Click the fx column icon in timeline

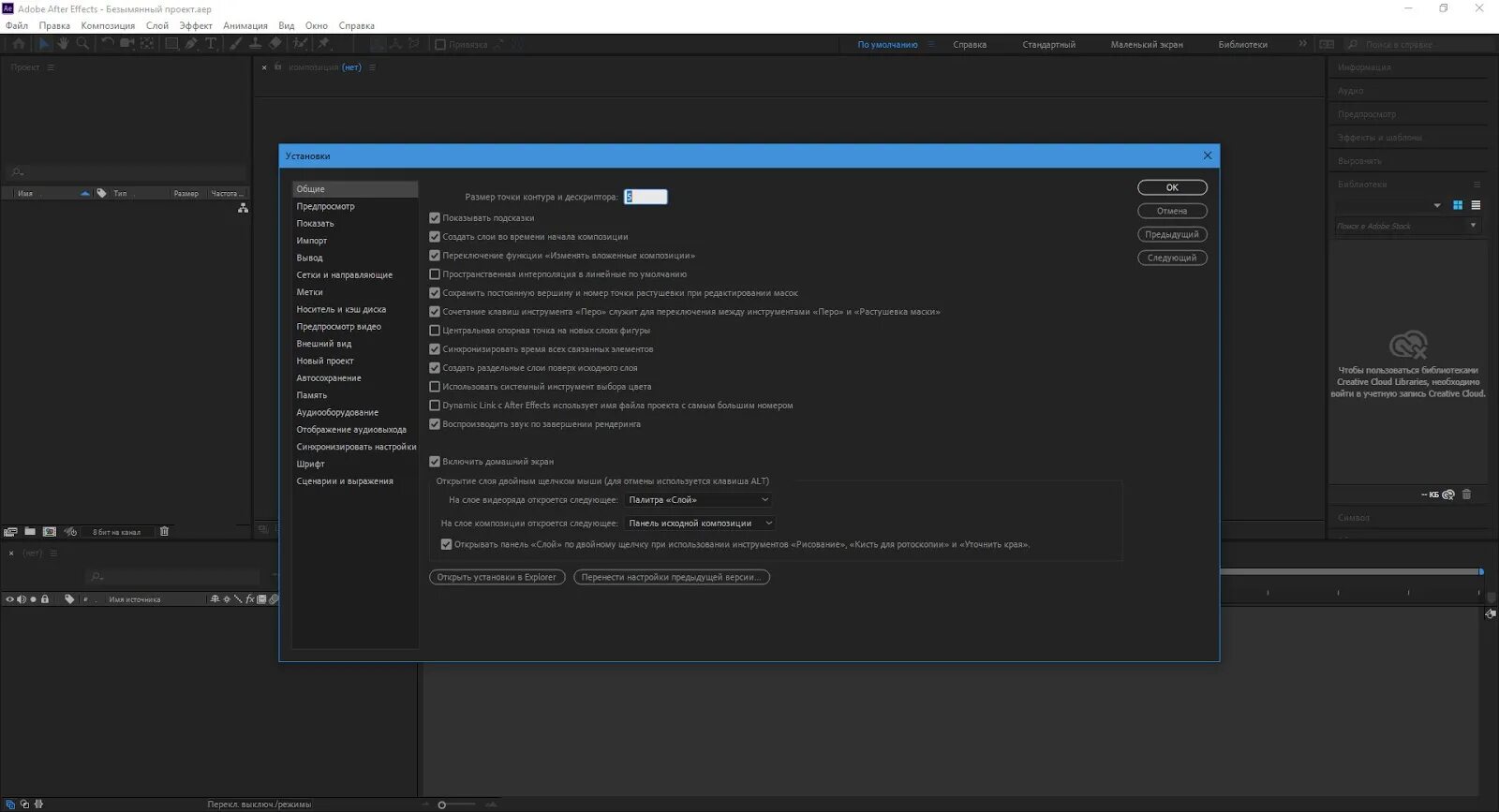click(249, 599)
